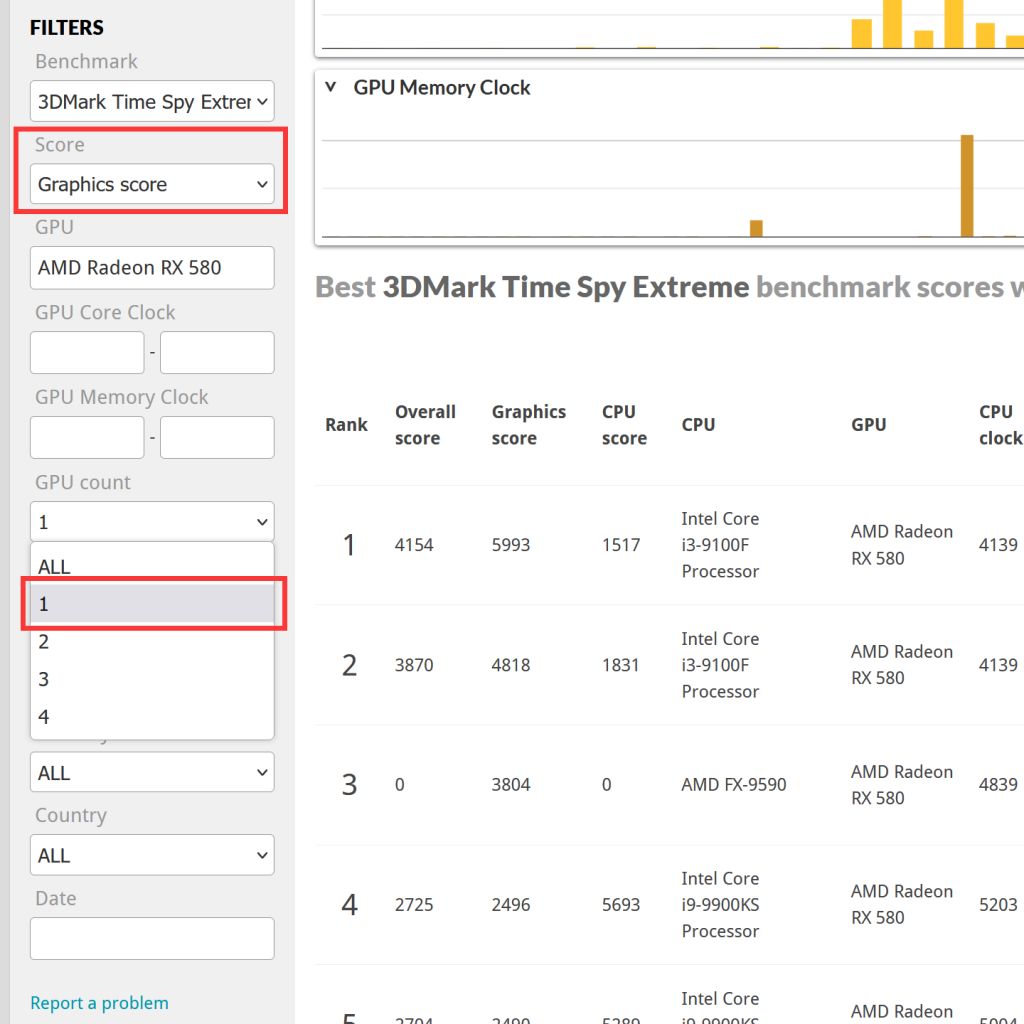Sort by Graphics score column header
The image size is (1024, 1024).
click(x=528, y=425)
